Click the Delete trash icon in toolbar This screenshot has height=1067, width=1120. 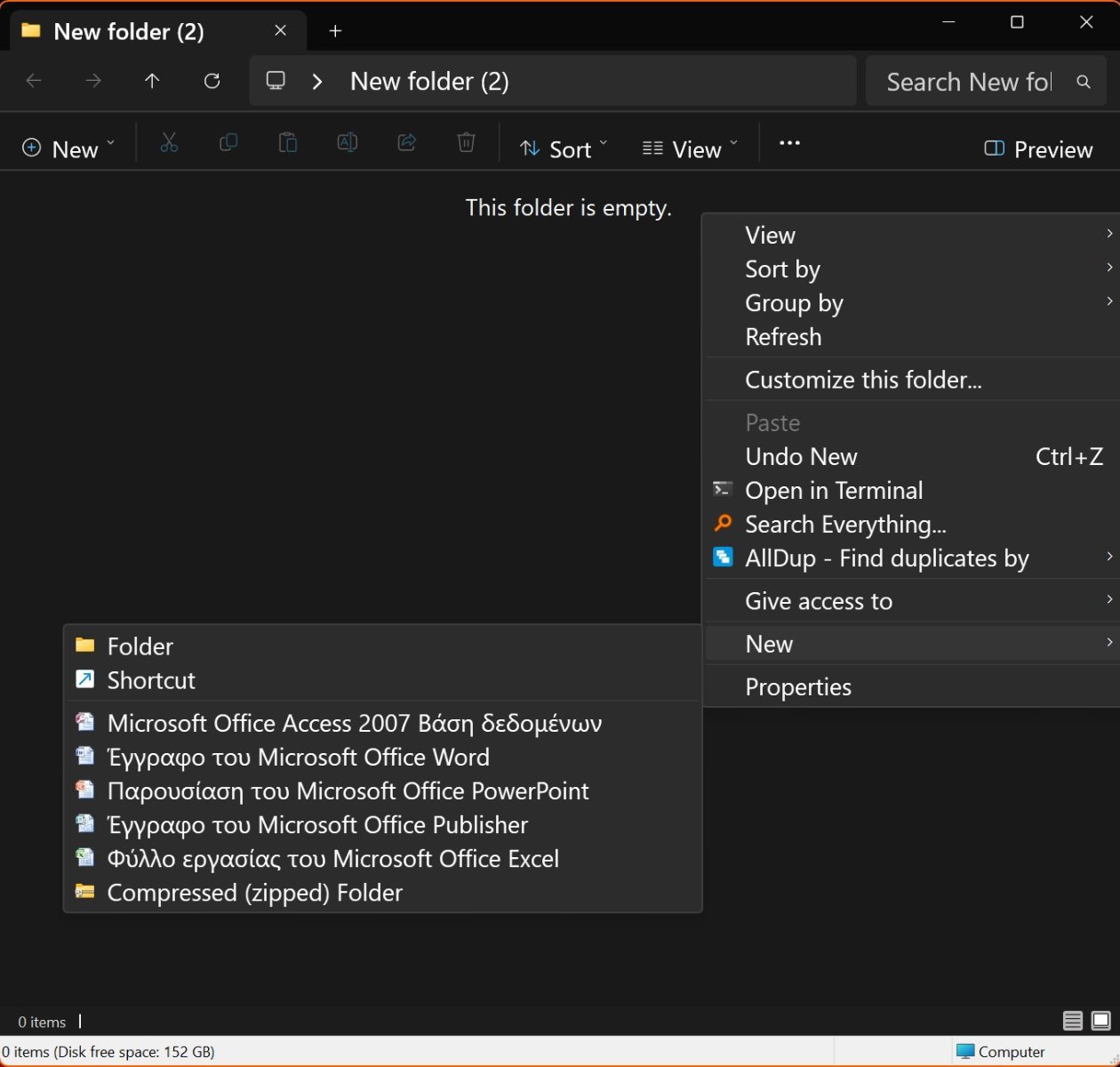(x=466, y=142)
